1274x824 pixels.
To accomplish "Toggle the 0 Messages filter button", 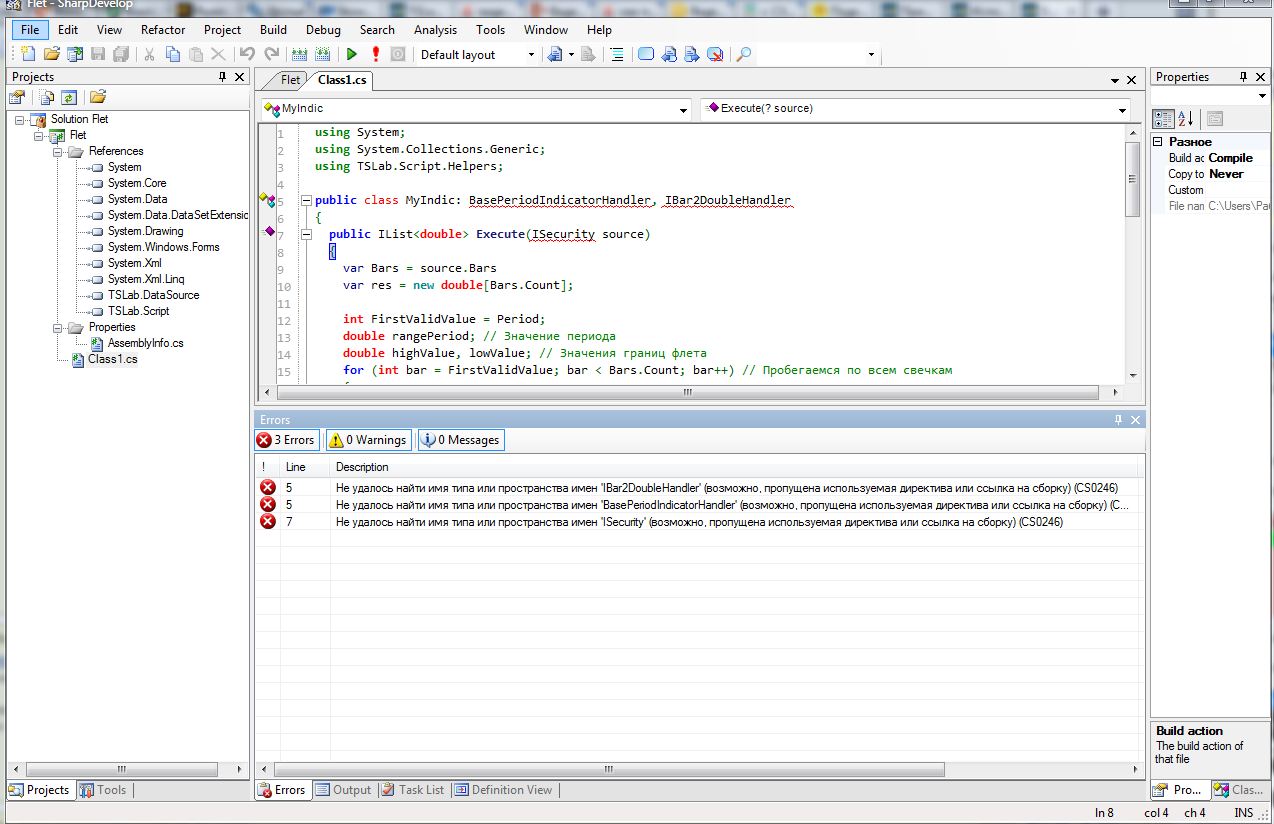I will pos(460,440).
